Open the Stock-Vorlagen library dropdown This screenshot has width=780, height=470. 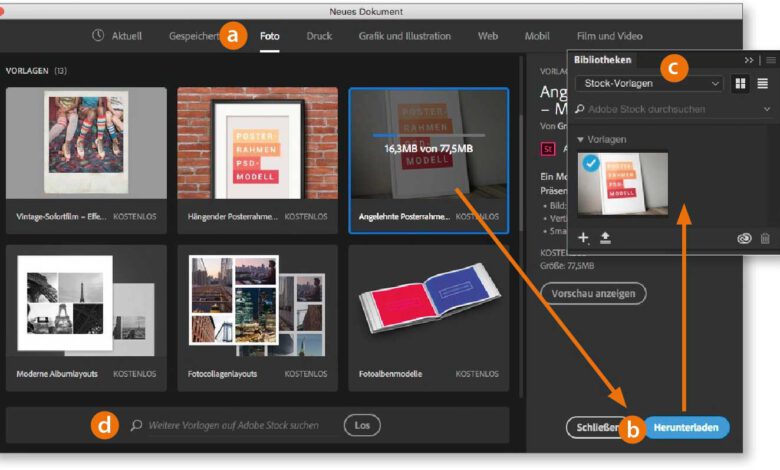649,83
